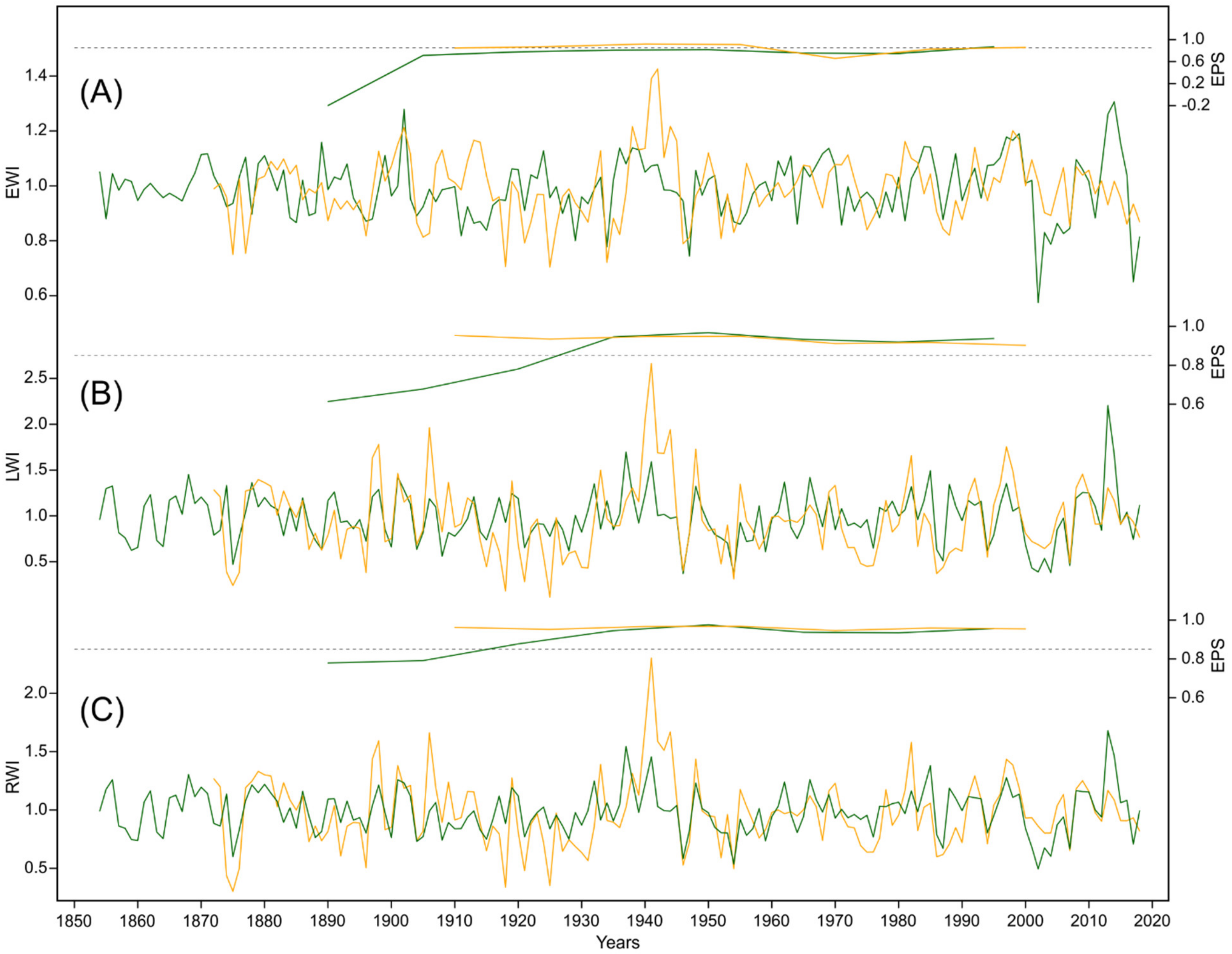The width and height of the screenshot is (1232, 954).
Task: Click the top panel EPS axis title
Action: click(x=1218, y=69)
